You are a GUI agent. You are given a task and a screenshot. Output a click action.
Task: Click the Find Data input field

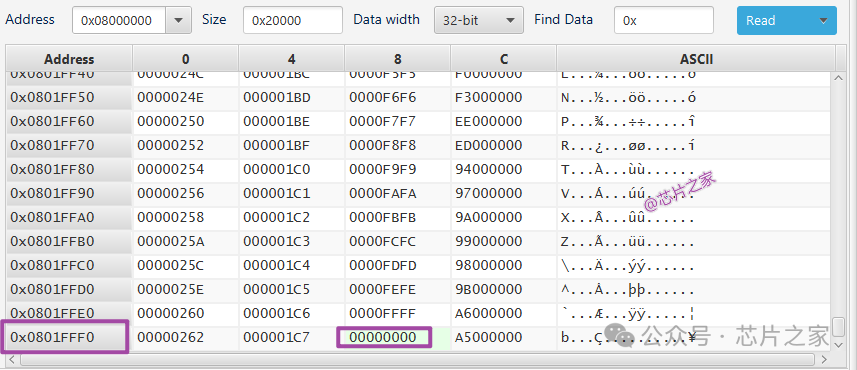(x=664, y=20)
